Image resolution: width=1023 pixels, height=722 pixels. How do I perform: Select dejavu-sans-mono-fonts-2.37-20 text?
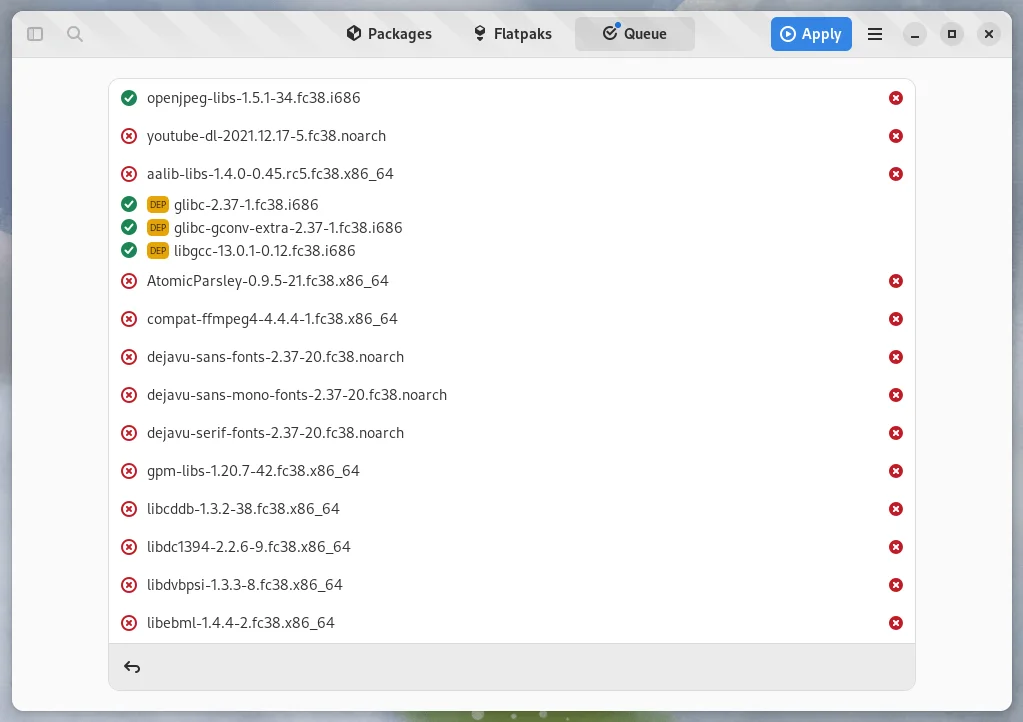pos(297,395)
